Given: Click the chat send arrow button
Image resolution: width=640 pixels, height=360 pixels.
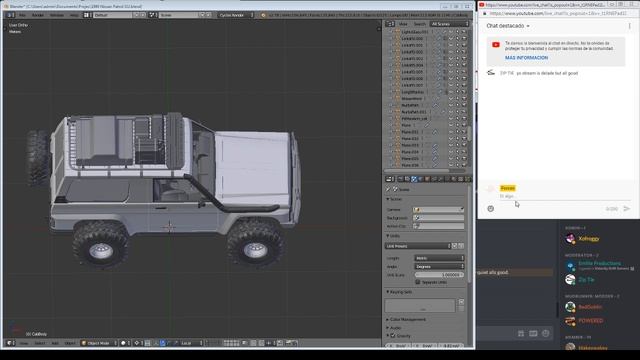Looking at the screenshot, I should click(627, 209).
